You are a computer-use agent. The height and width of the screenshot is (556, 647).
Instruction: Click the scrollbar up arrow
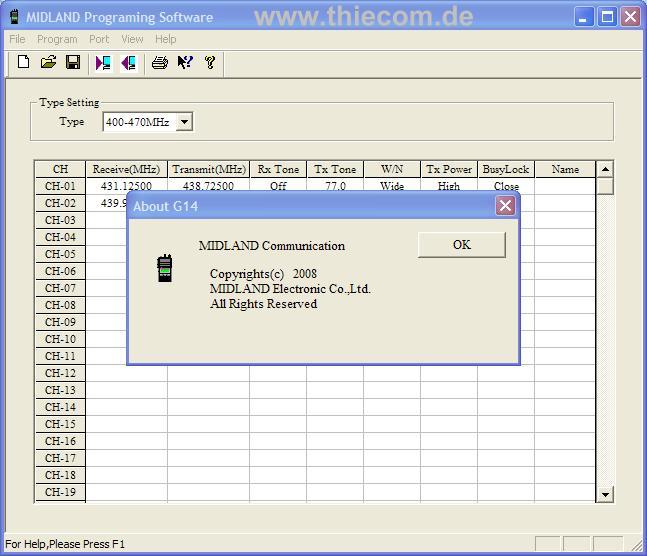605,169
